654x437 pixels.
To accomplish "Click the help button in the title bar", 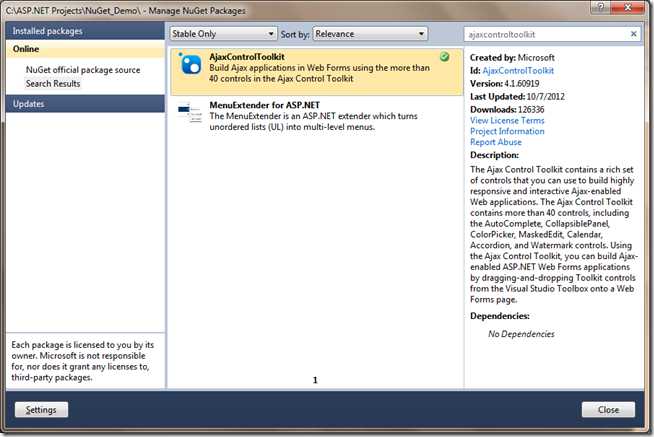I will (600, 7).
